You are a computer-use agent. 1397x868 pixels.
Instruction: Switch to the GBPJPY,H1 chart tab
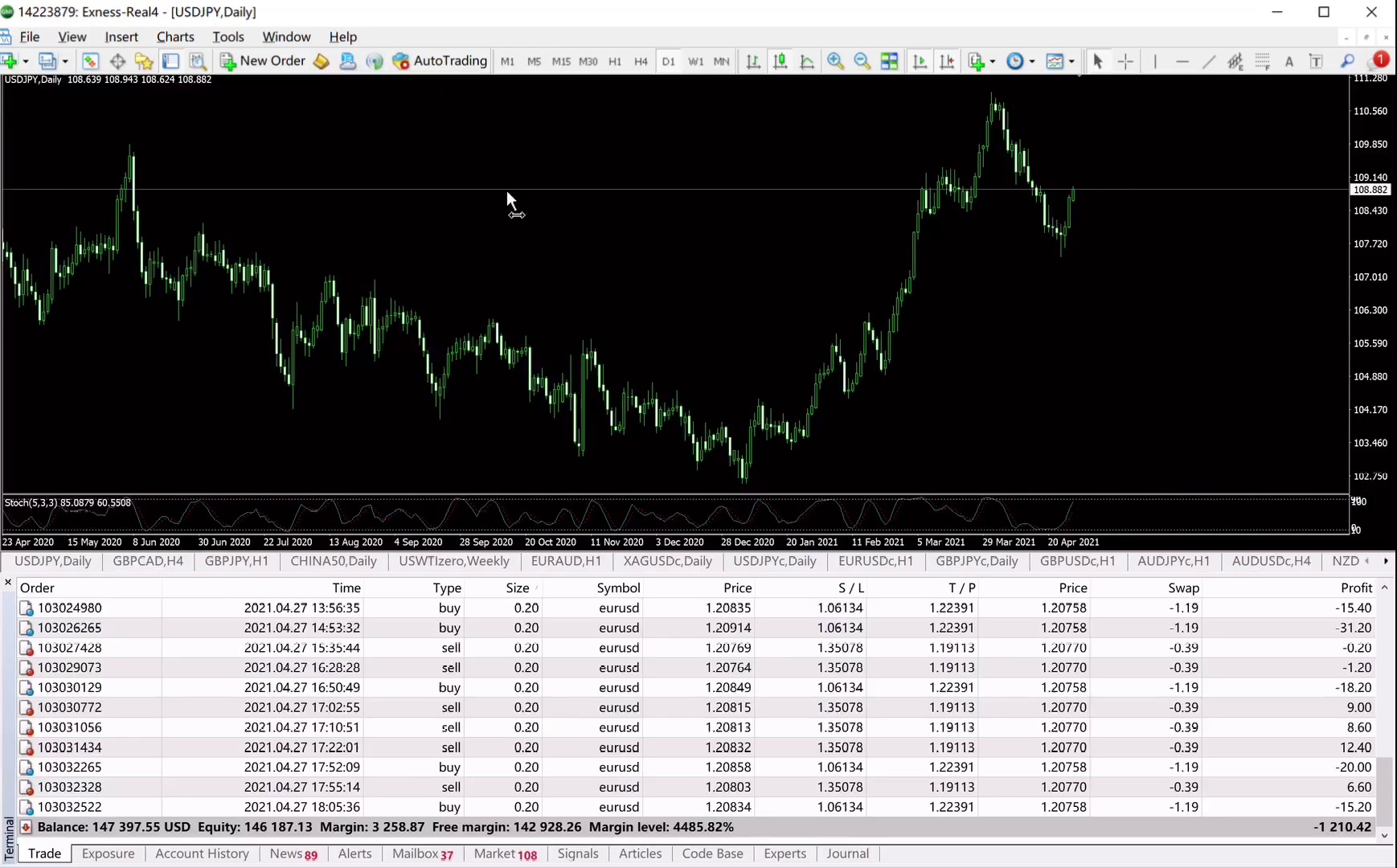point(236,561)
